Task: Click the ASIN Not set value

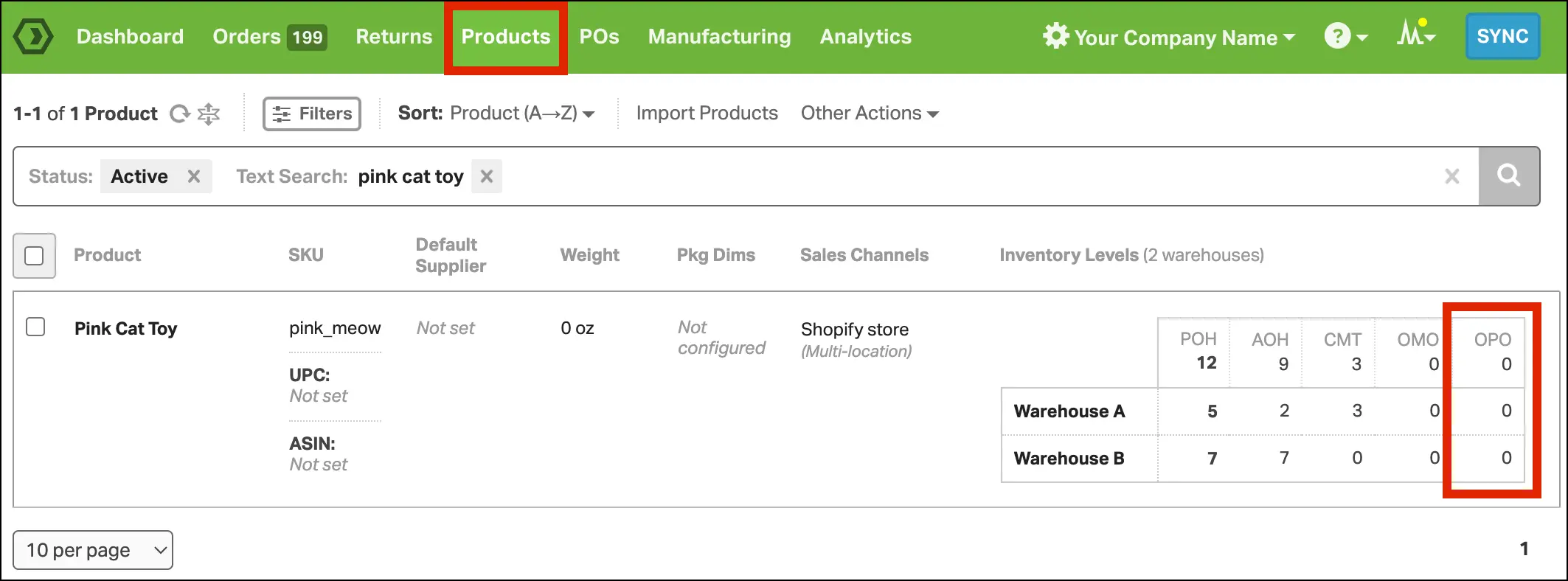Action: (319, 465)
